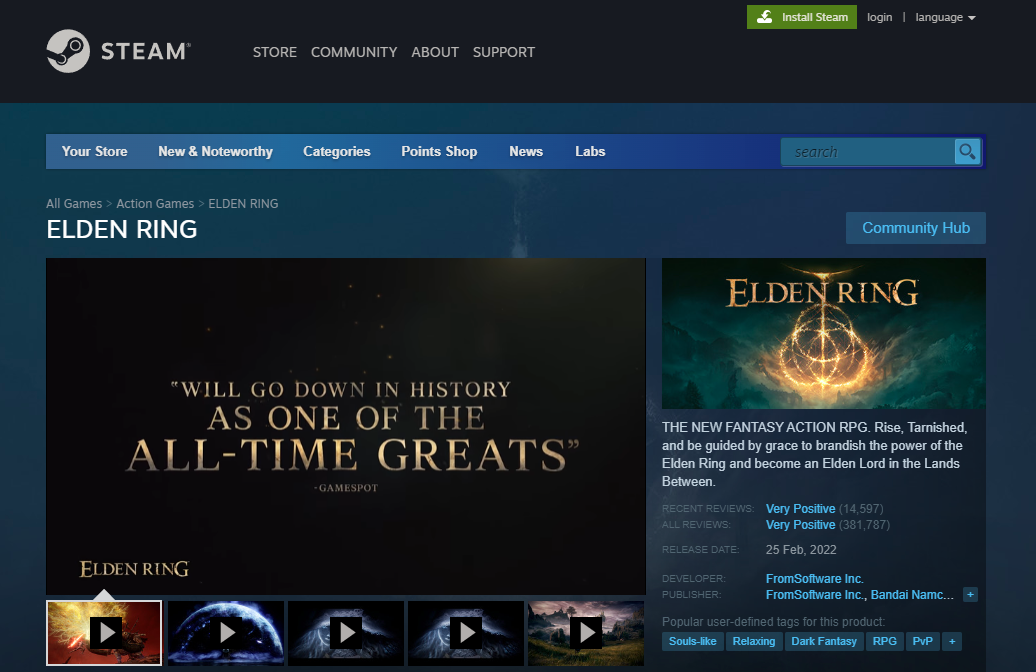Open the Categories menu
Viewport: 1036px width, 672px height.
tap(336, 151)
